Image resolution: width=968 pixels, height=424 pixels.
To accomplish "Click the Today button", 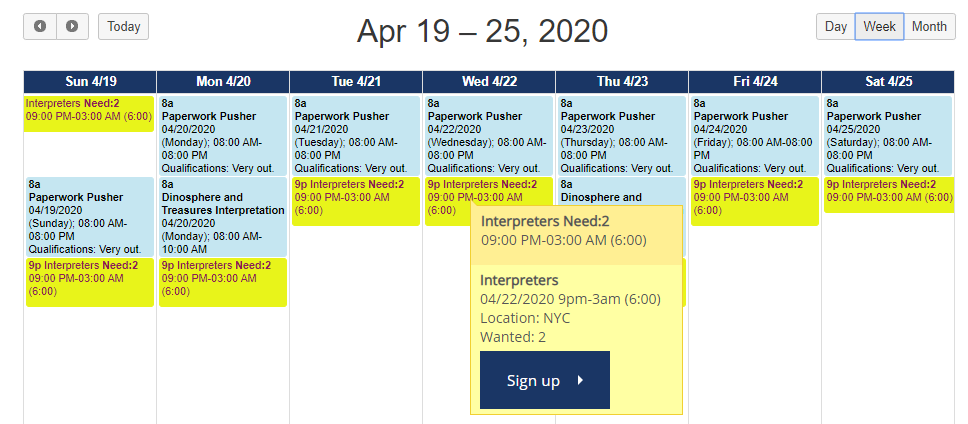I will tap(123, 26).
